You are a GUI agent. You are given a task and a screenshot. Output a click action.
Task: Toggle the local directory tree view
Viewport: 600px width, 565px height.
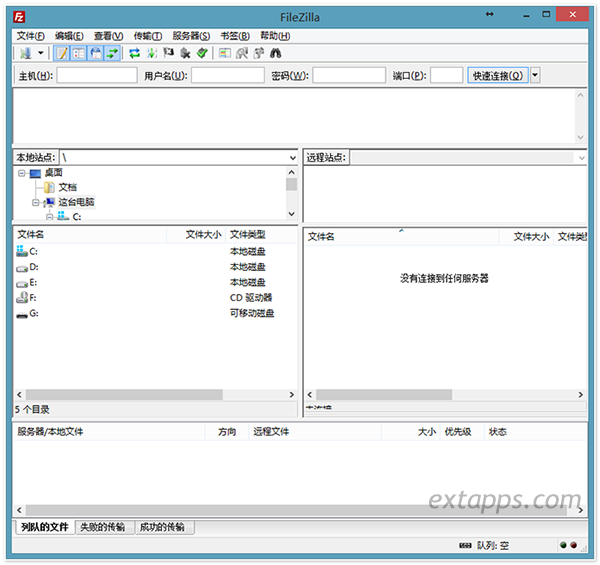[79, 53]
